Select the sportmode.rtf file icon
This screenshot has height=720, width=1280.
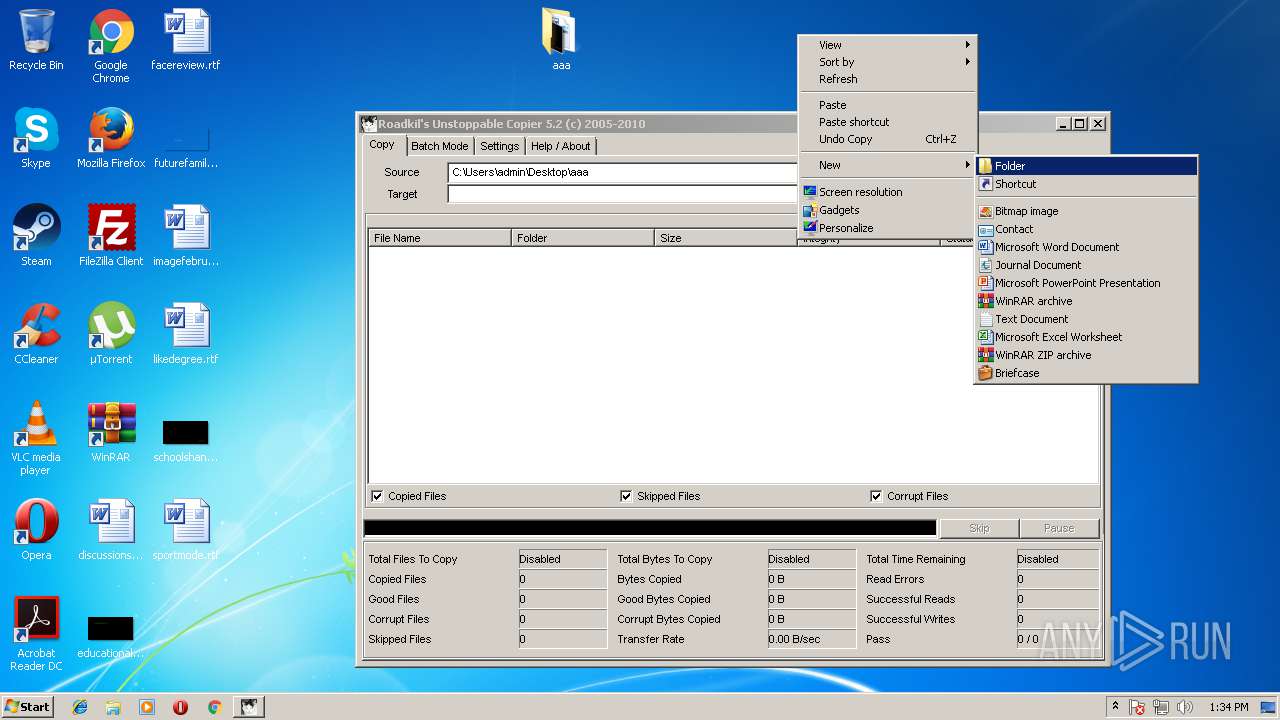tap(186, 530)
